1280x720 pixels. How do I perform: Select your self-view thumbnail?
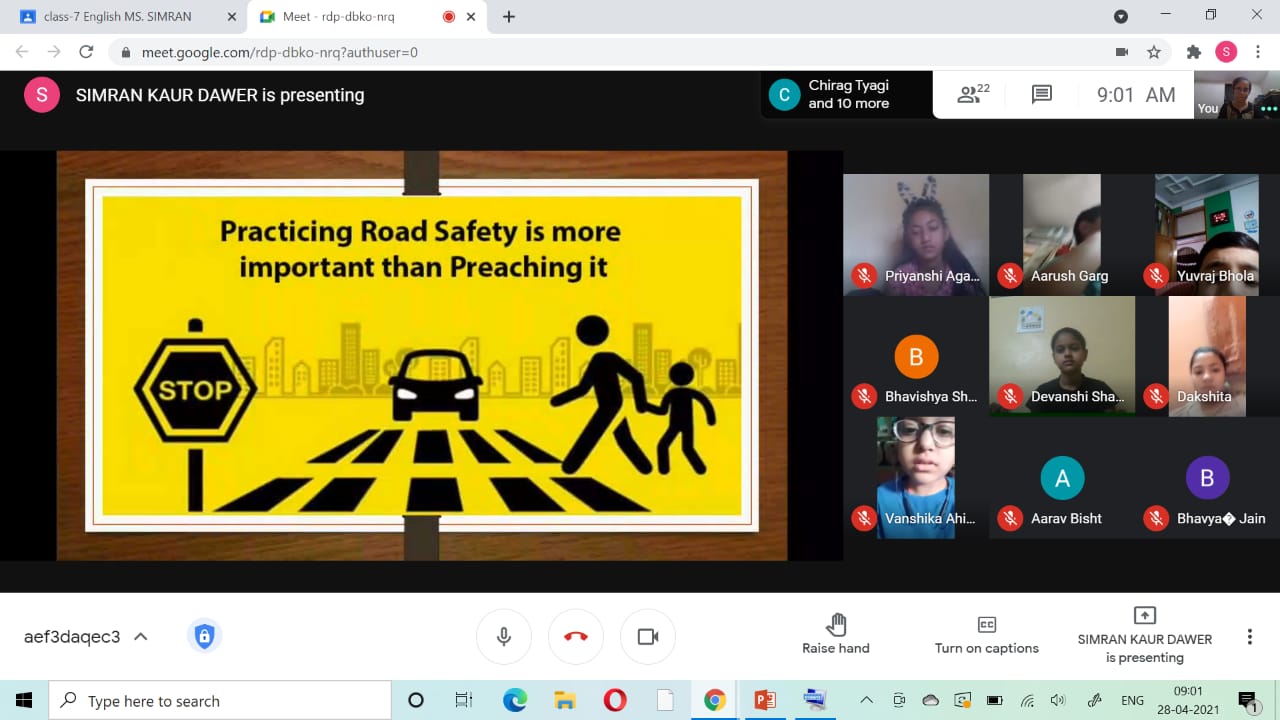coord(1237,95)
